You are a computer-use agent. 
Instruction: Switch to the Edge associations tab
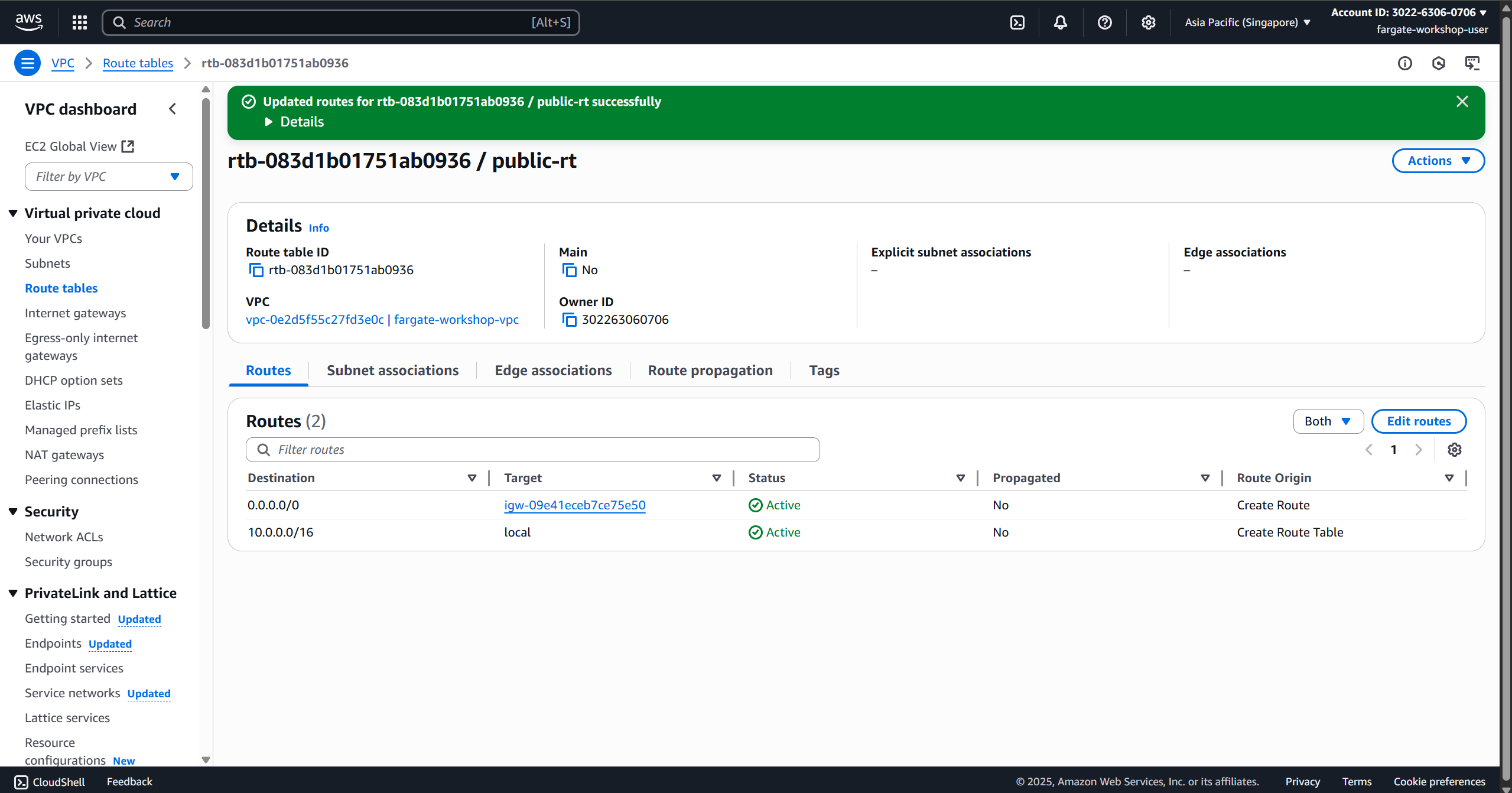pos(553,370)
